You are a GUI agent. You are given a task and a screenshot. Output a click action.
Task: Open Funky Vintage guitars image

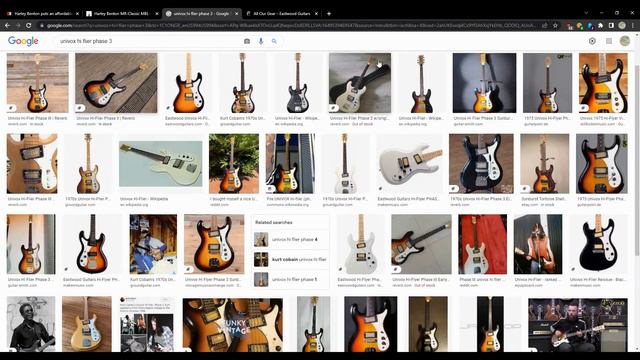233,324
